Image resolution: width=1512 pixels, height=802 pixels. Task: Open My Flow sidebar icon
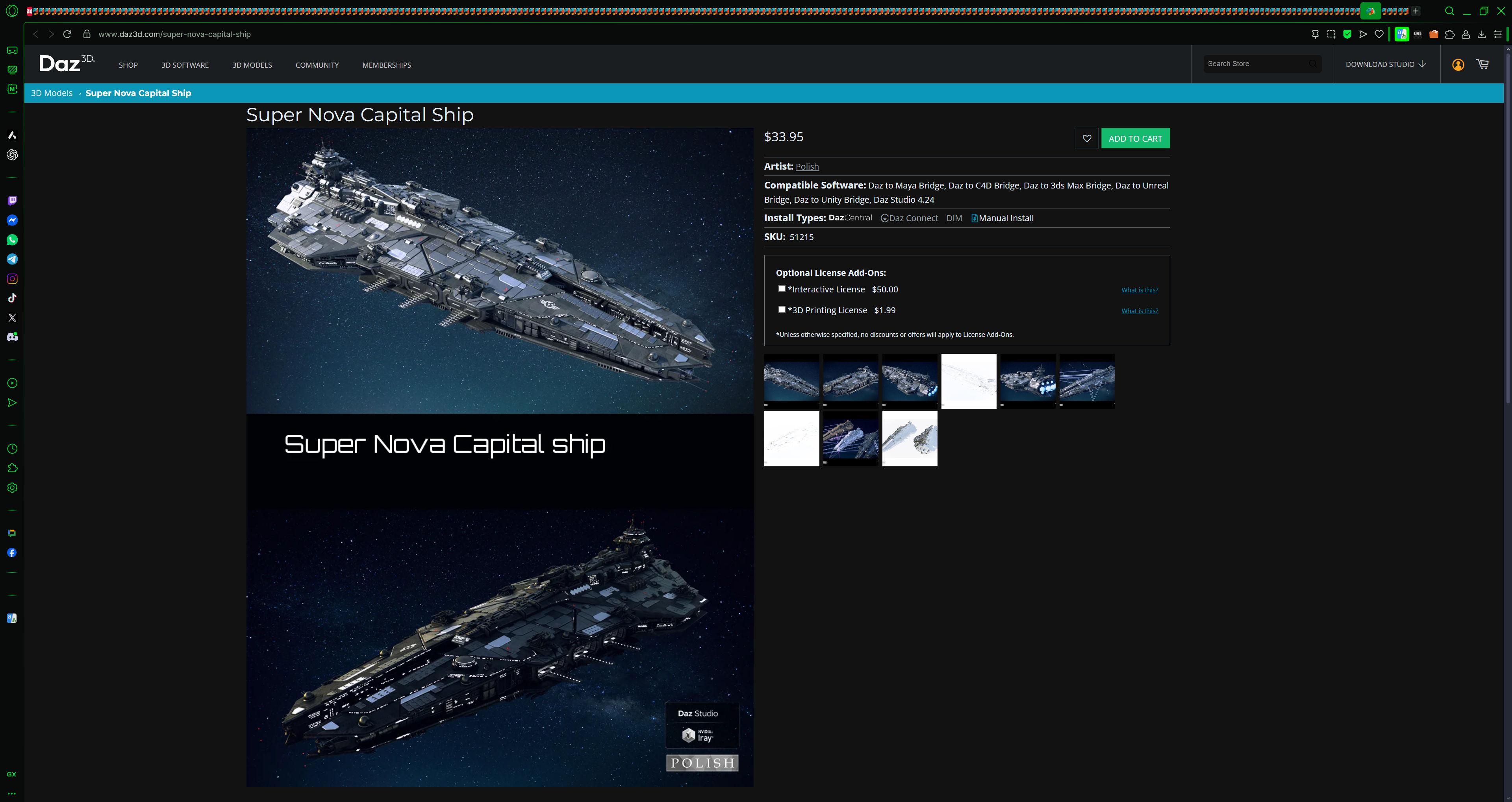click(x=12, y=403)
